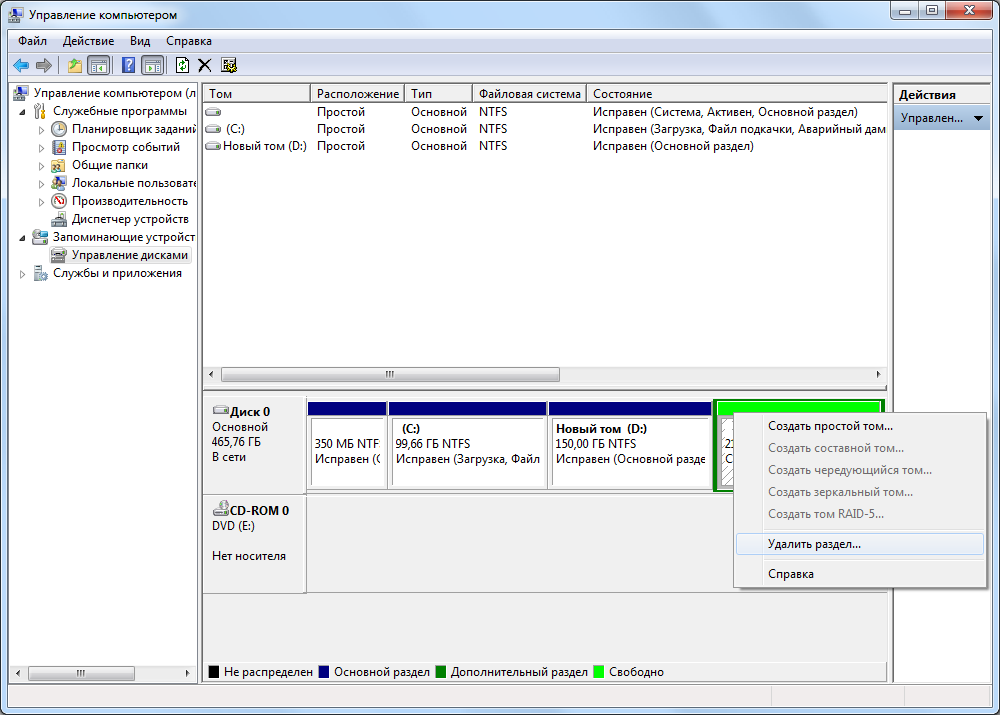Select the Диспетчер устройств icon in tree

pos(59,219)
